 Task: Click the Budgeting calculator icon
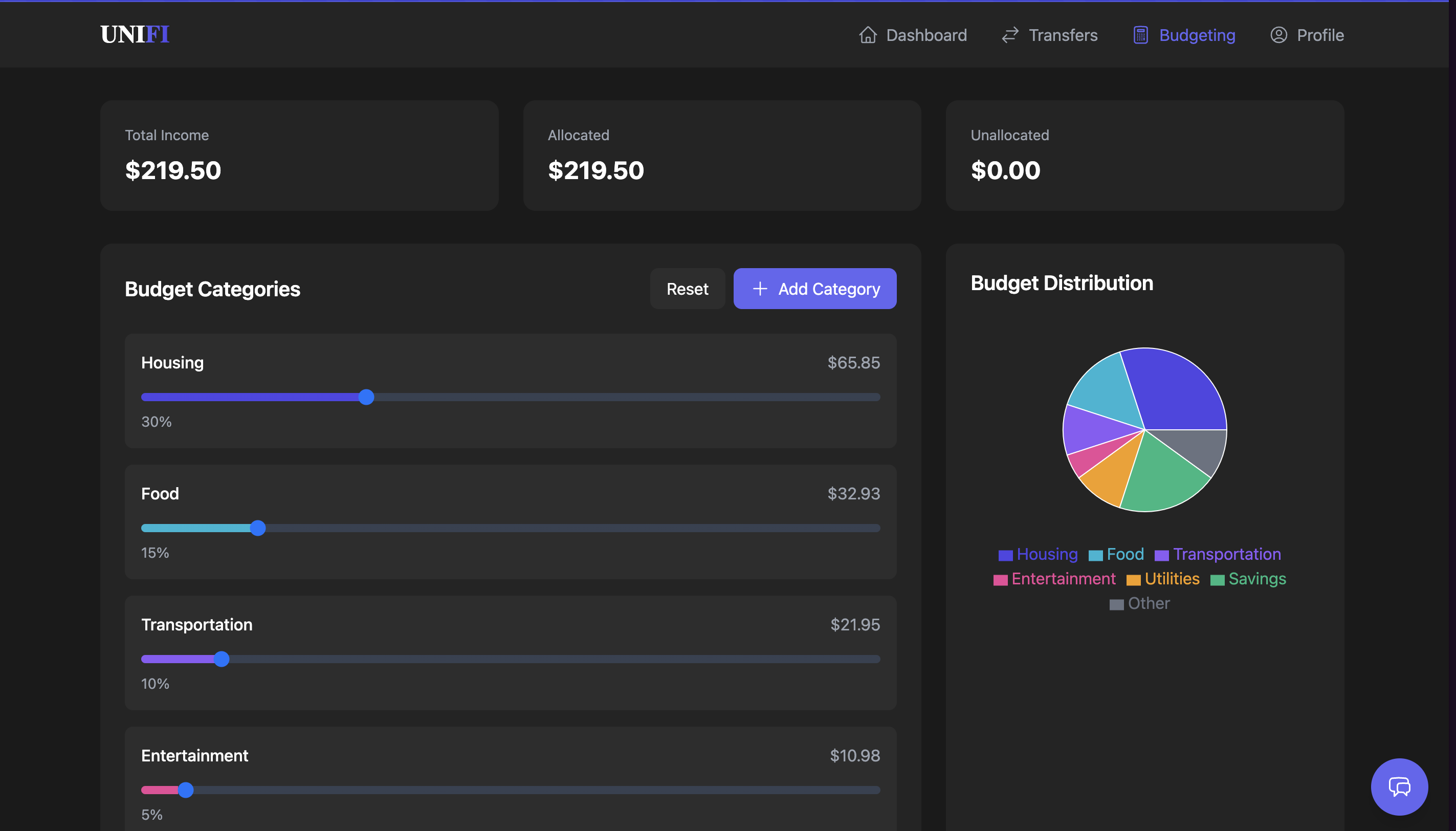coord(1140,35)
